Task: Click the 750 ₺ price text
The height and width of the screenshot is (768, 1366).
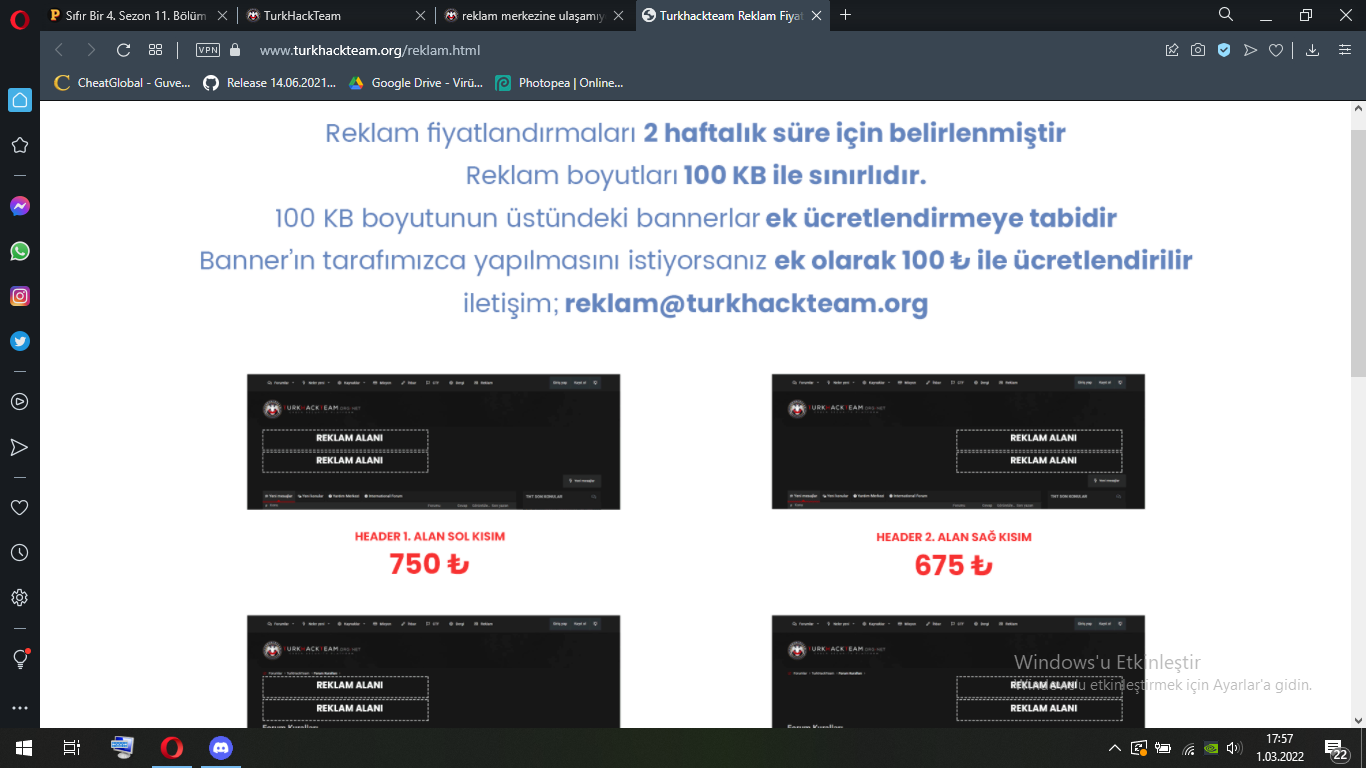Action: 429,564
